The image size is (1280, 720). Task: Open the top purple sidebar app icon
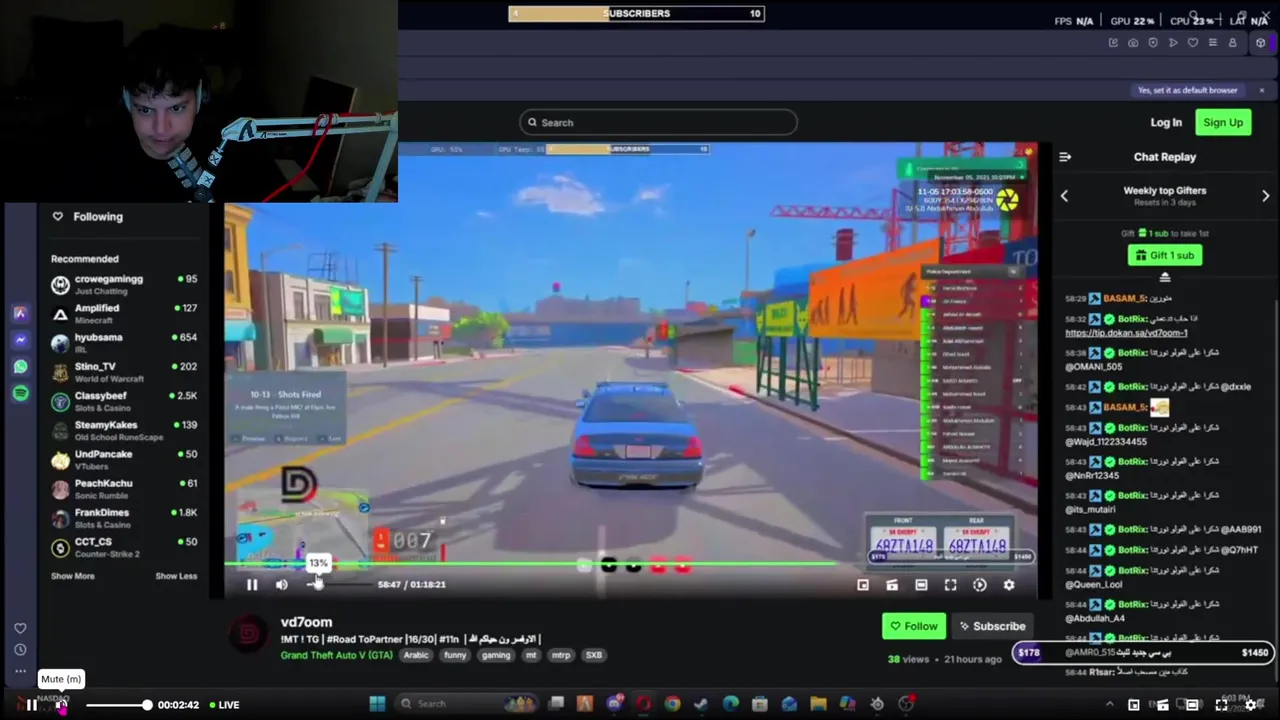pyautogui.click(x=20, y=313)
